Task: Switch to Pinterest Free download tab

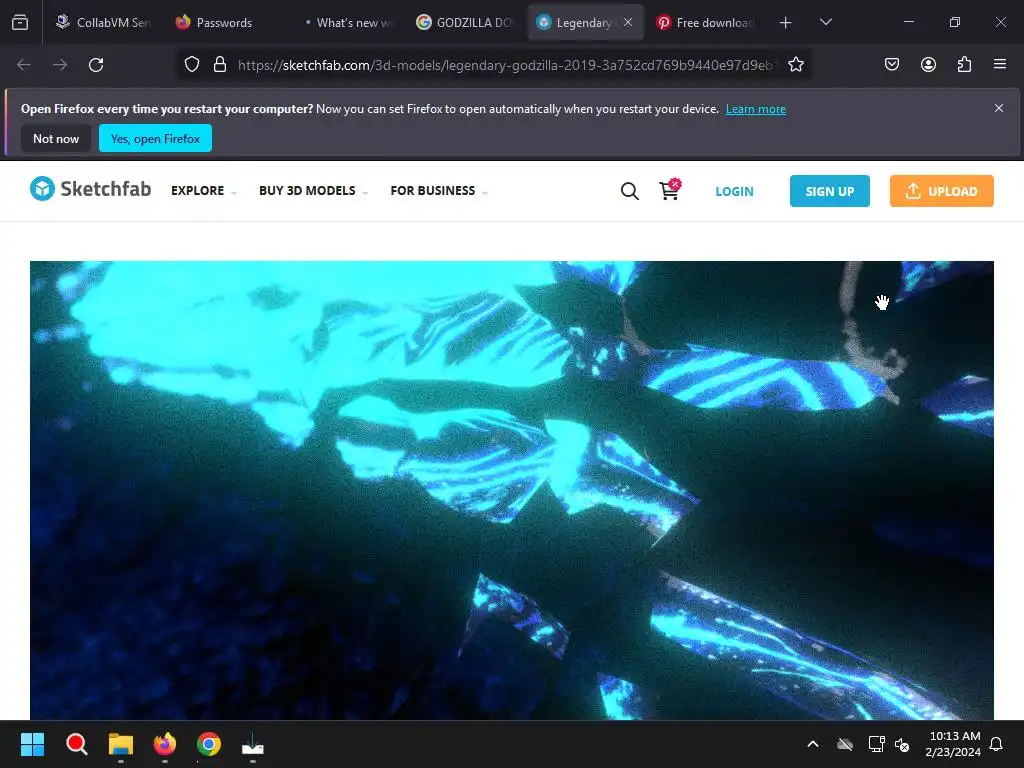Action: [x=706, y=23]
